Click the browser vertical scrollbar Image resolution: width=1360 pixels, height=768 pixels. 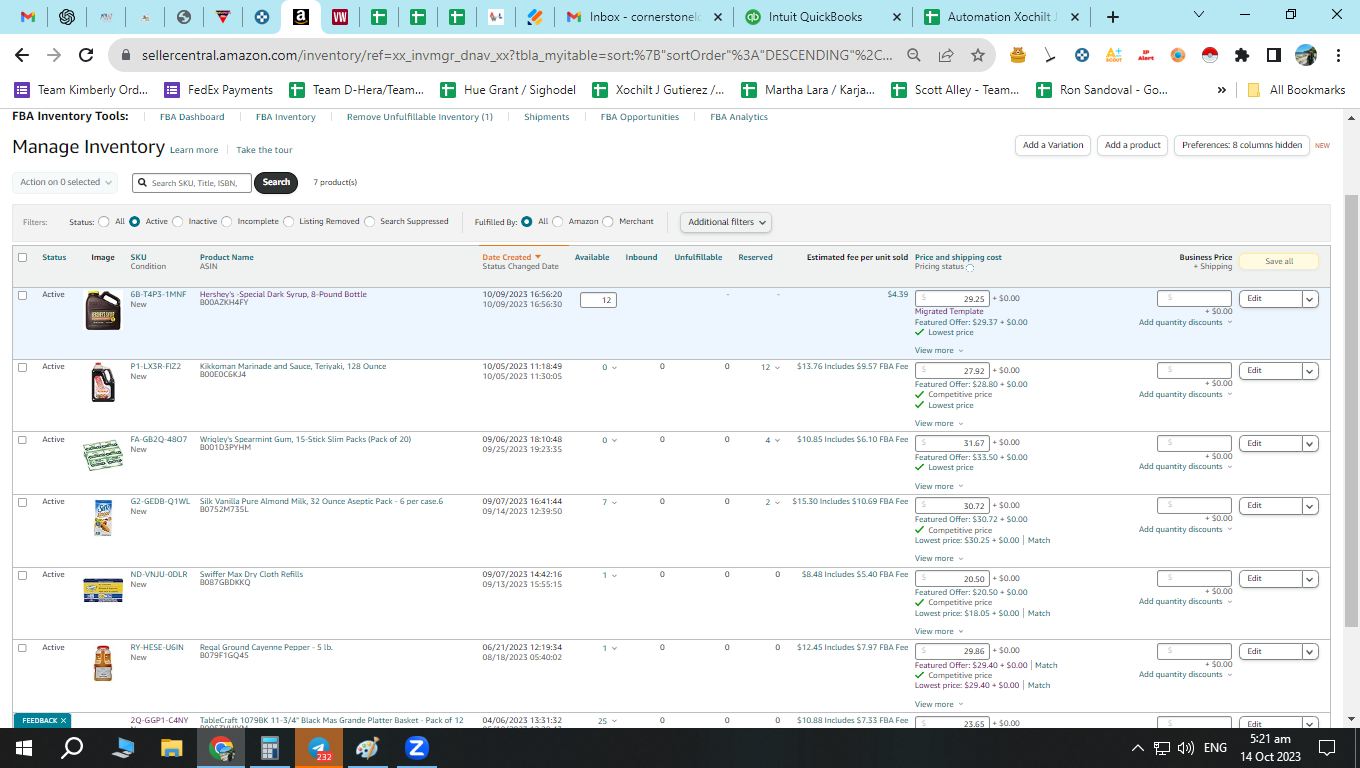(1351, 412)
